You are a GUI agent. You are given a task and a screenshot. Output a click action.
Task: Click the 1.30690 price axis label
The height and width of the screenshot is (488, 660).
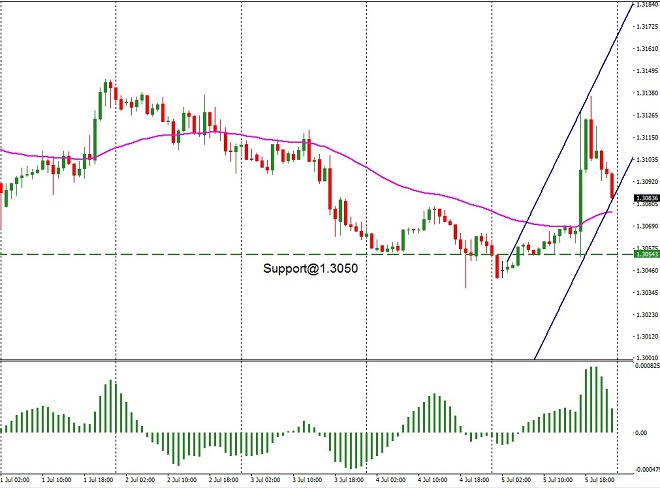click(647, 227)
